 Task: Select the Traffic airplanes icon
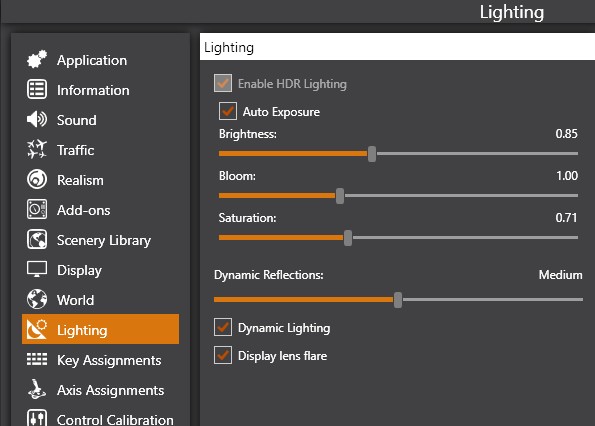[x=37, y=149]
